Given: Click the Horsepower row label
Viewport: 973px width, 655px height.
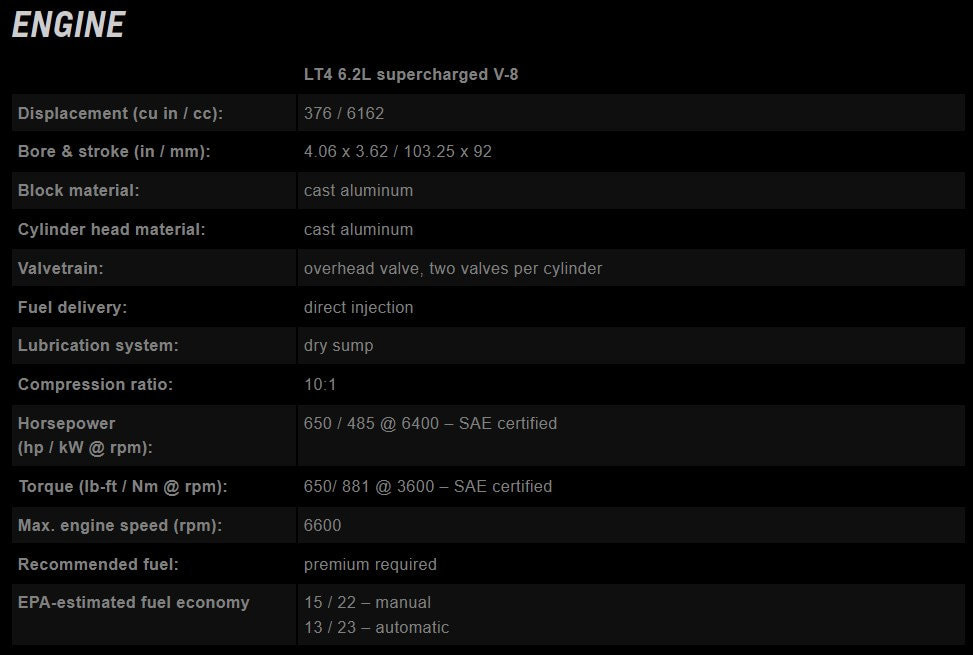Looking at the screenshot, I should click(x=86, y=435).
